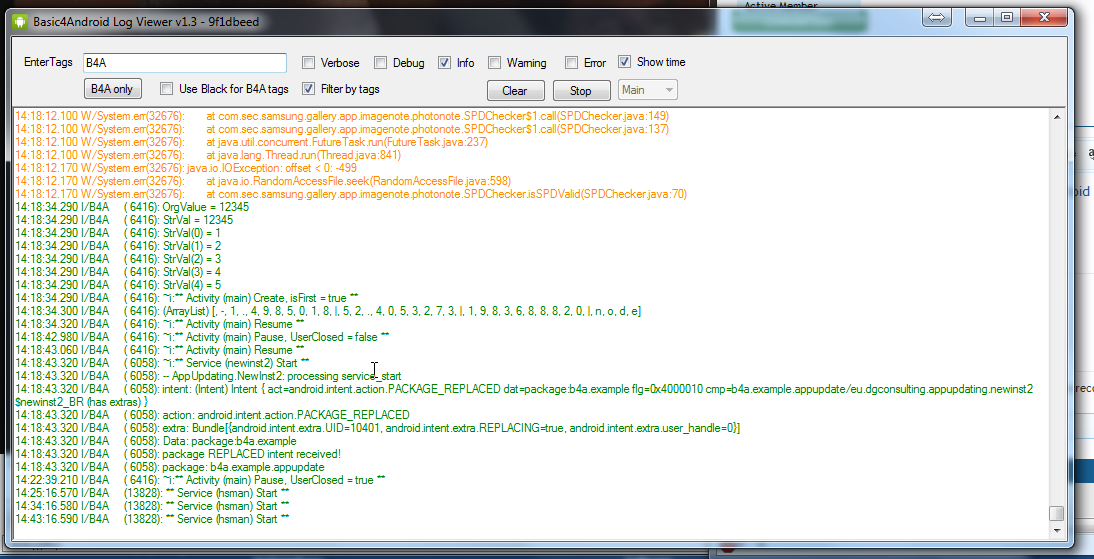Viewport: 1094px width, 559px height.
Task: Minimize the Log Viewer window
Action: click(980, 17)
